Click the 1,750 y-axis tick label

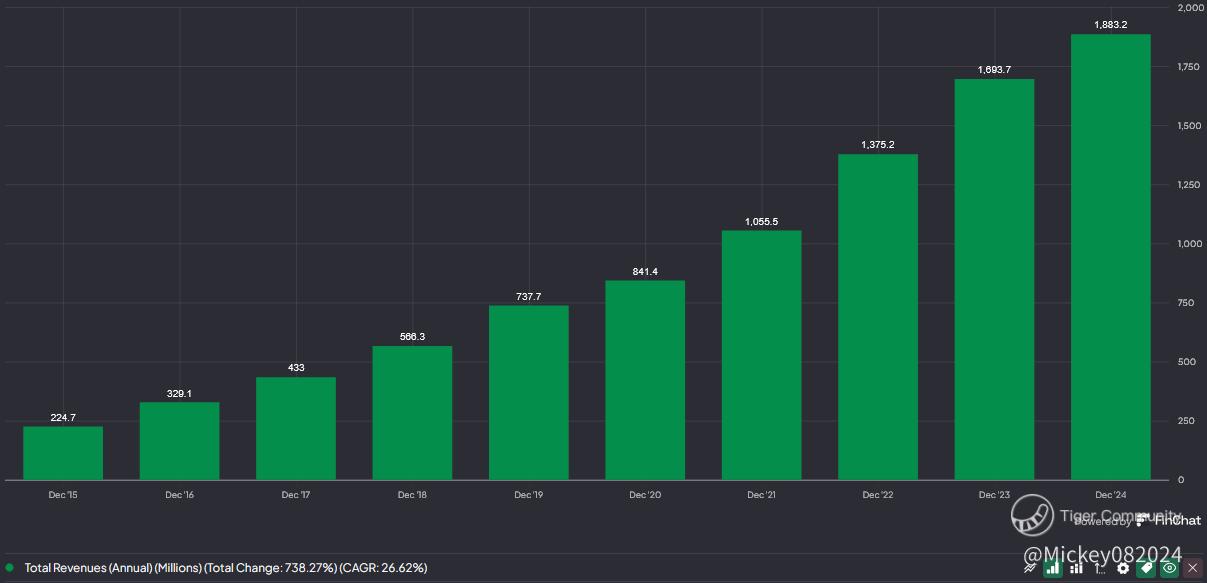[1189, 66]
